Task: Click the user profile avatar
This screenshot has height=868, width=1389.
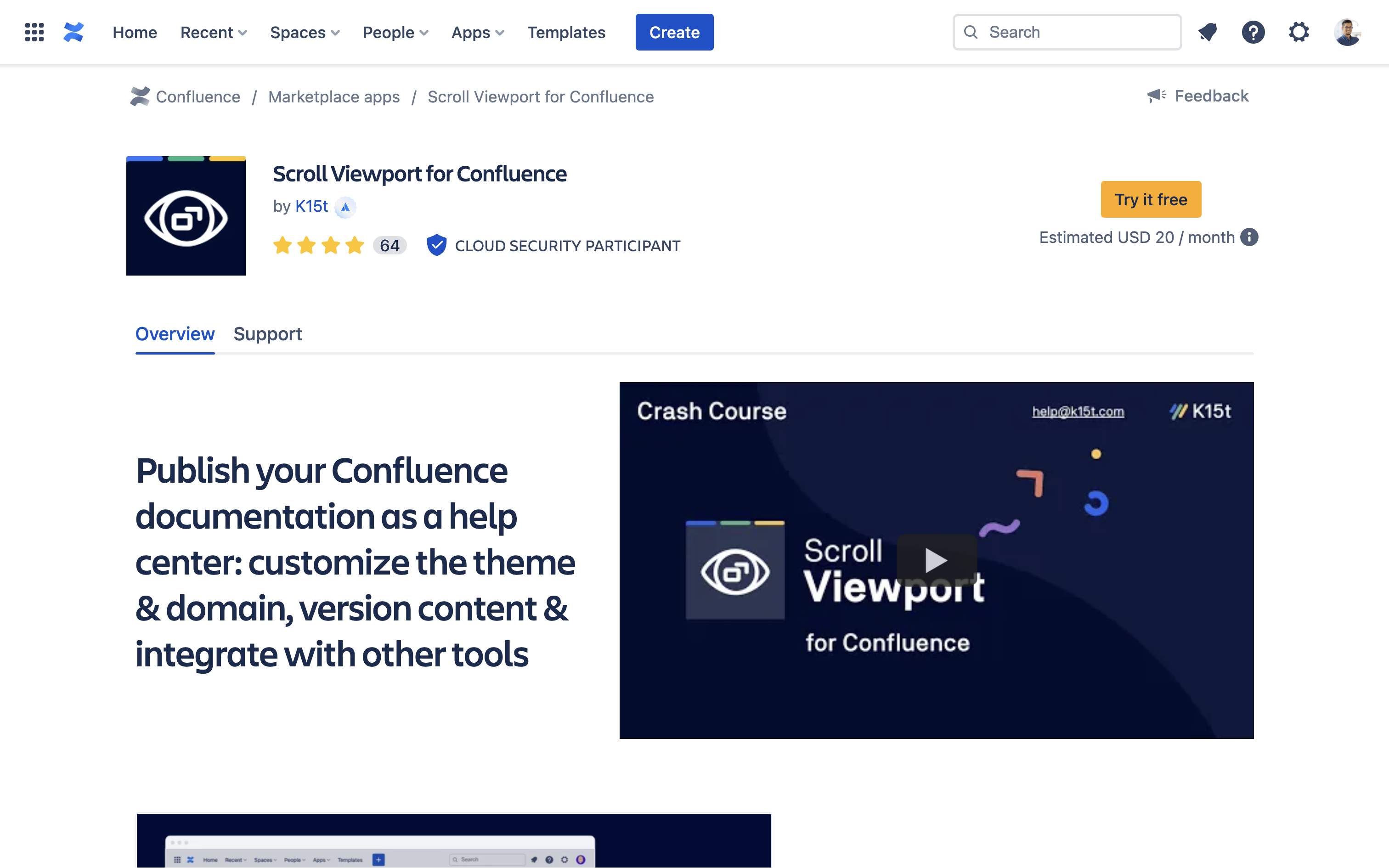Action: pyautogui.click(x=1347, y=32)
